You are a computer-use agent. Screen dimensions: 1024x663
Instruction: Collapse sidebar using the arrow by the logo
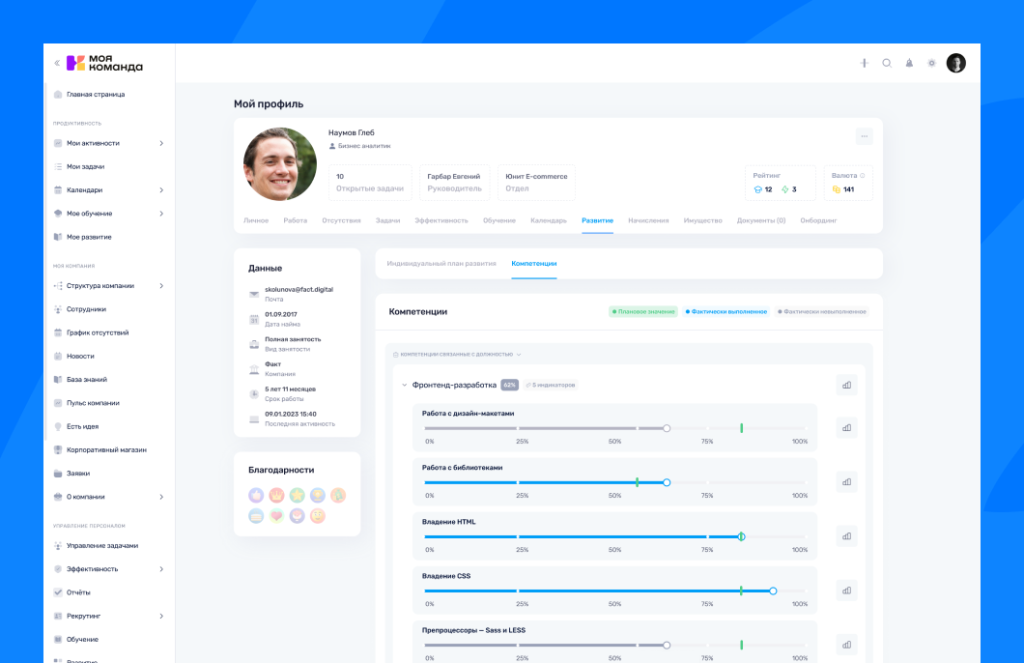pos(57,64)
